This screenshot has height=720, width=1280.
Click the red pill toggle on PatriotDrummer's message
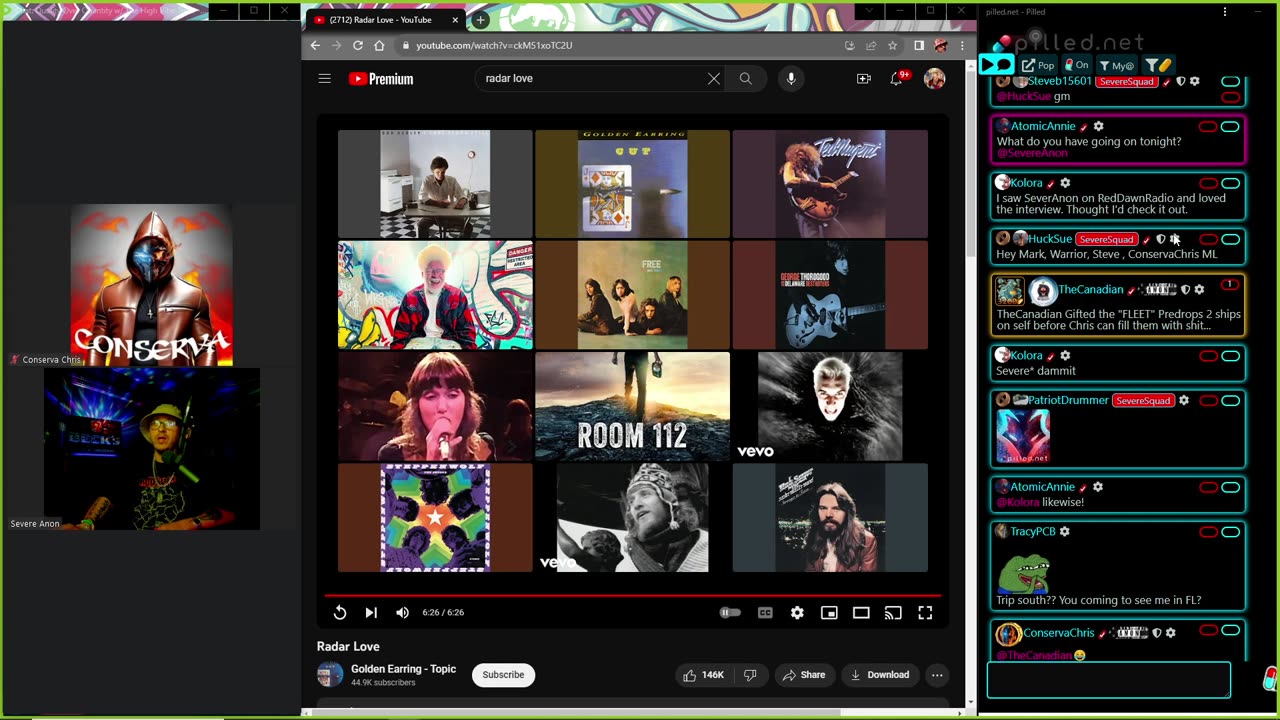(x=1208, y=401)
